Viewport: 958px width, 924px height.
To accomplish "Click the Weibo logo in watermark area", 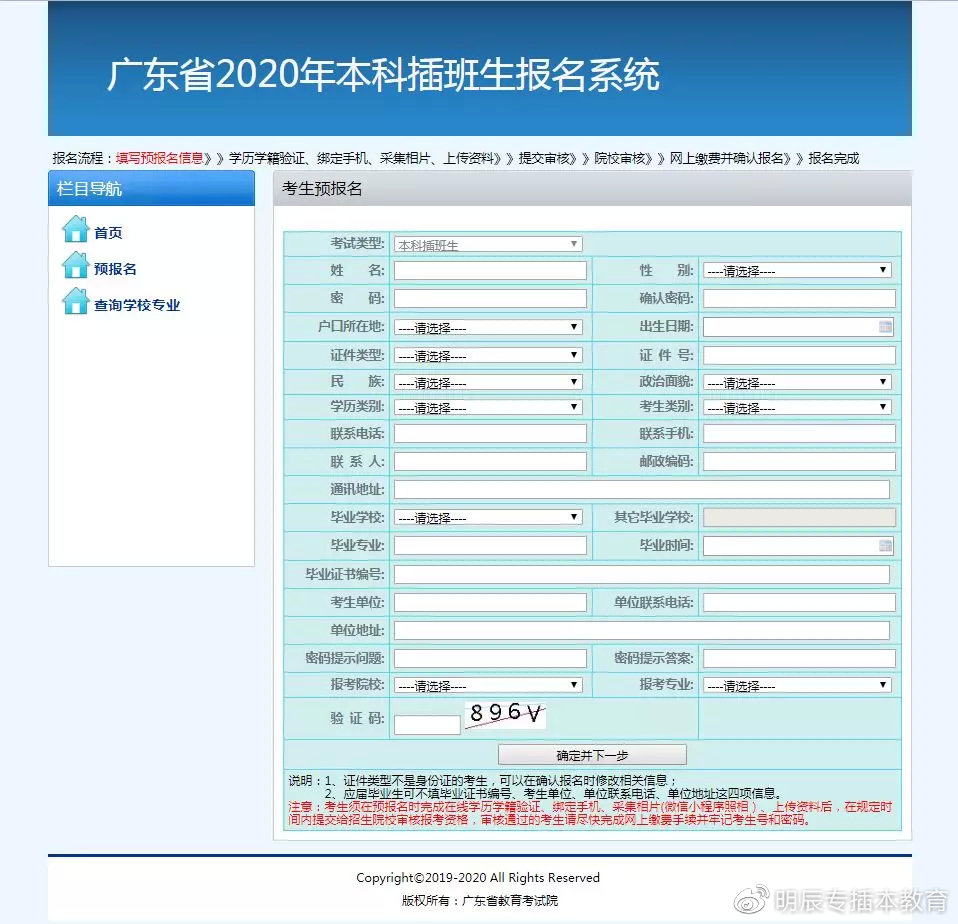I will pos(750,901).
